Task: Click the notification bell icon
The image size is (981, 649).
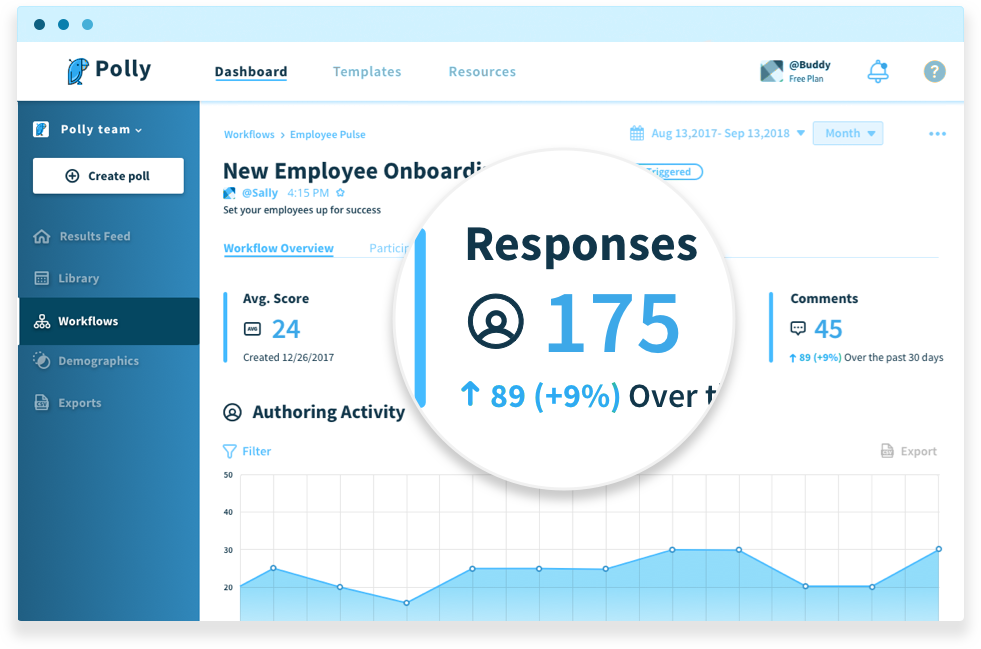Action: click(878, 71)
